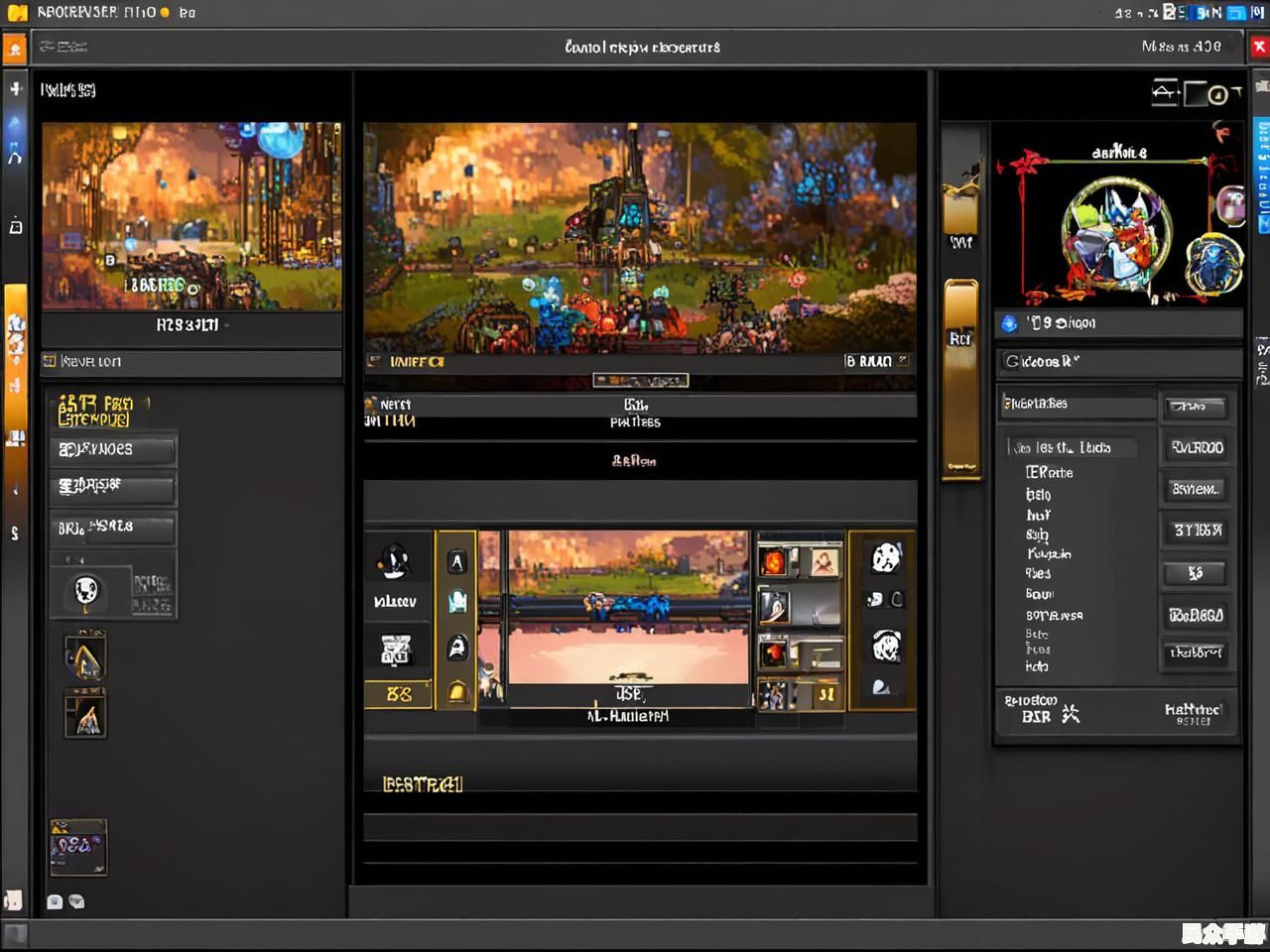Click the golden arrowhead icon below the skull
1270x952 pixels.
86,657
